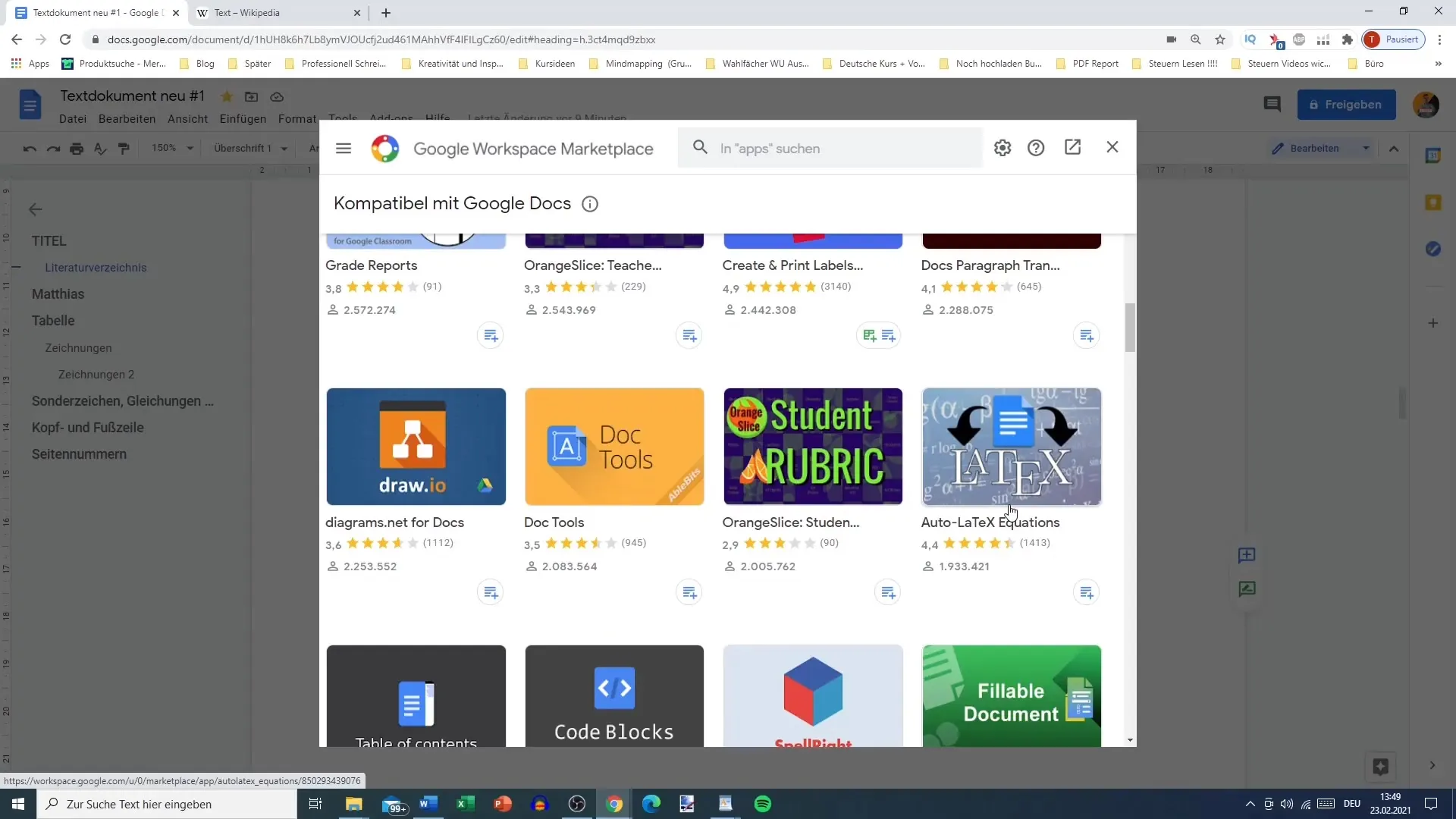
Task: Install diagrams.net for Docs via its icon
Action: coord(491,592)
